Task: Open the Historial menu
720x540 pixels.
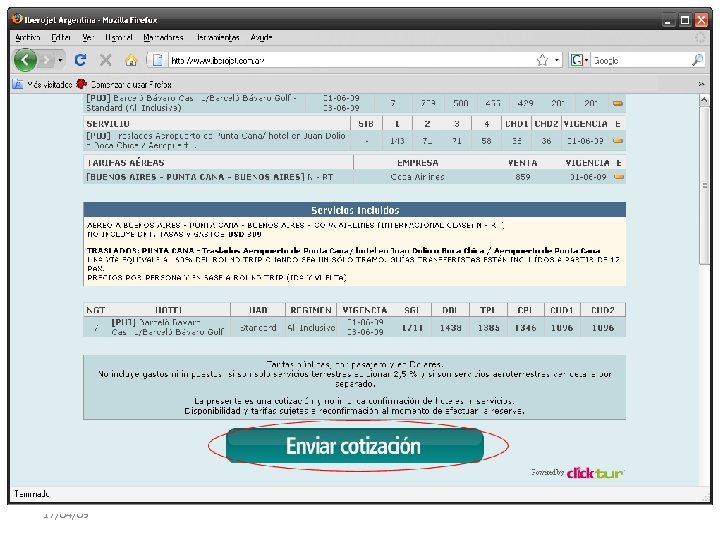Action: tap(118, 38)
